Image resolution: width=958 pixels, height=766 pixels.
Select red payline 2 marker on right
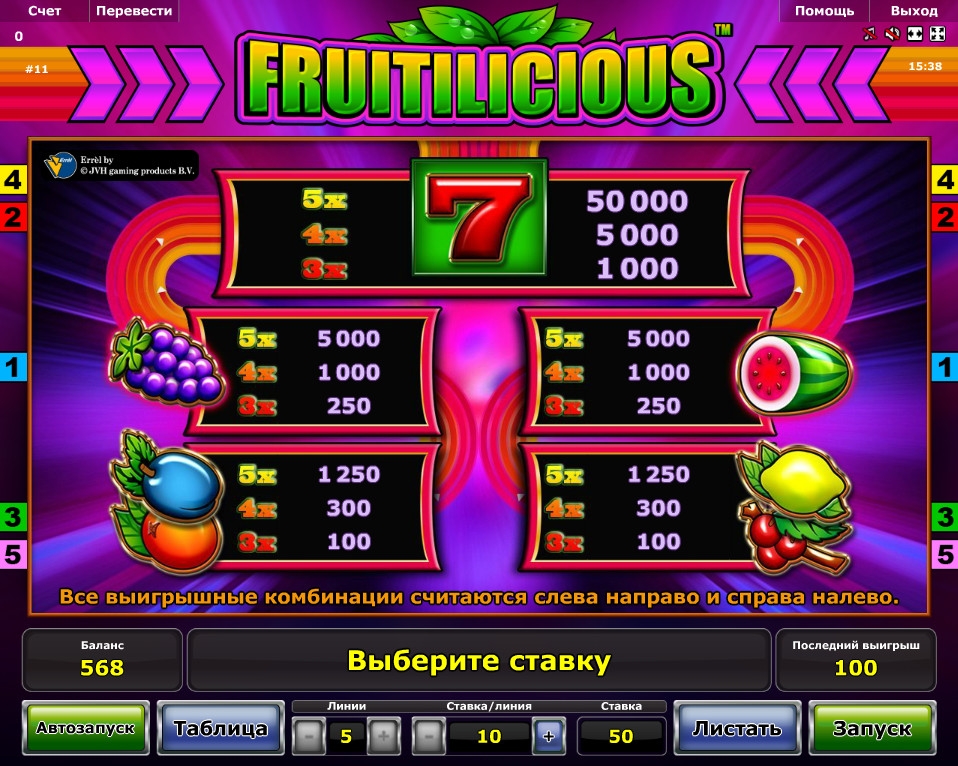(945, 217)
